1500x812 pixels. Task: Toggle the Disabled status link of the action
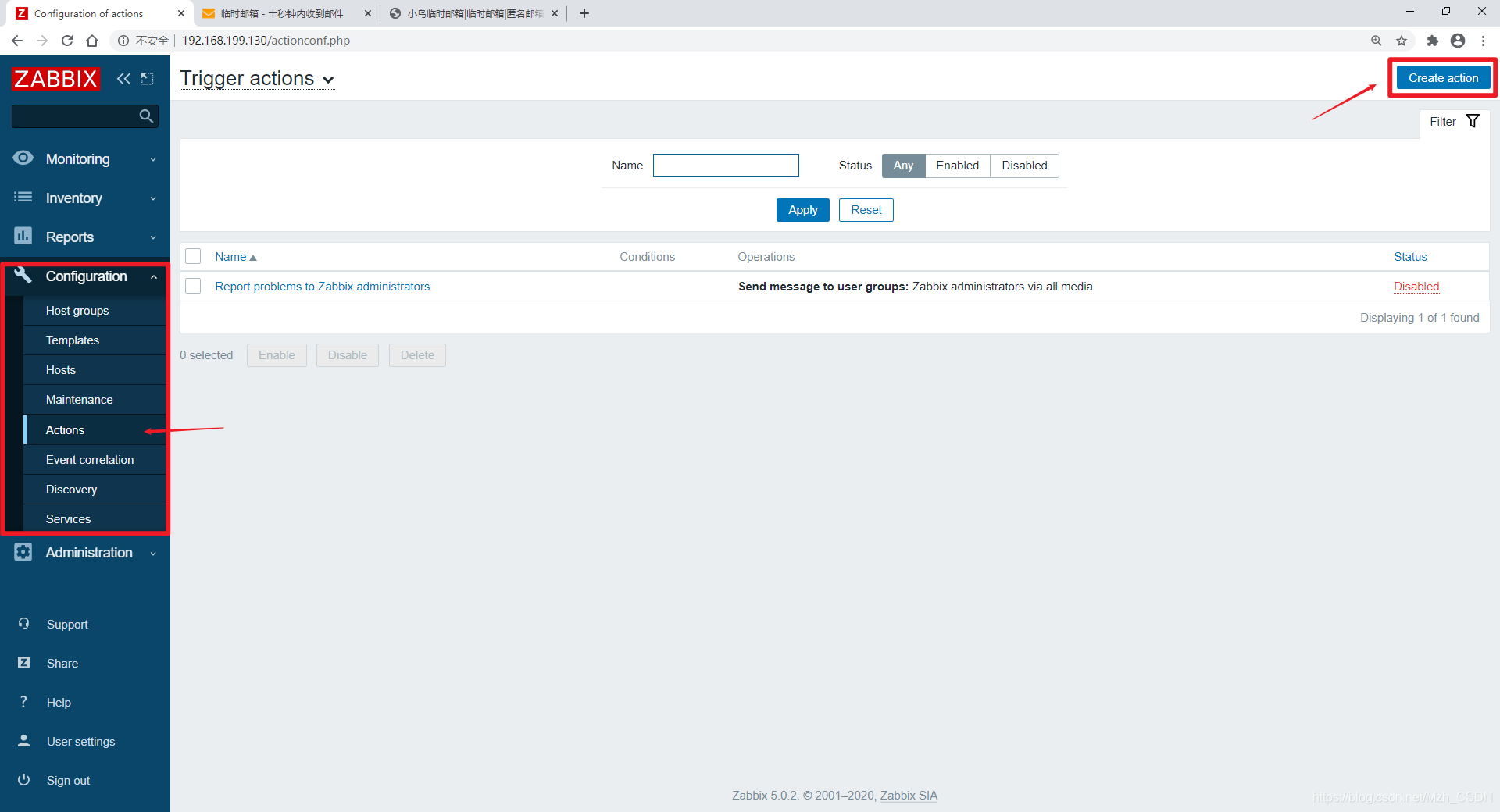point(1416,287)
